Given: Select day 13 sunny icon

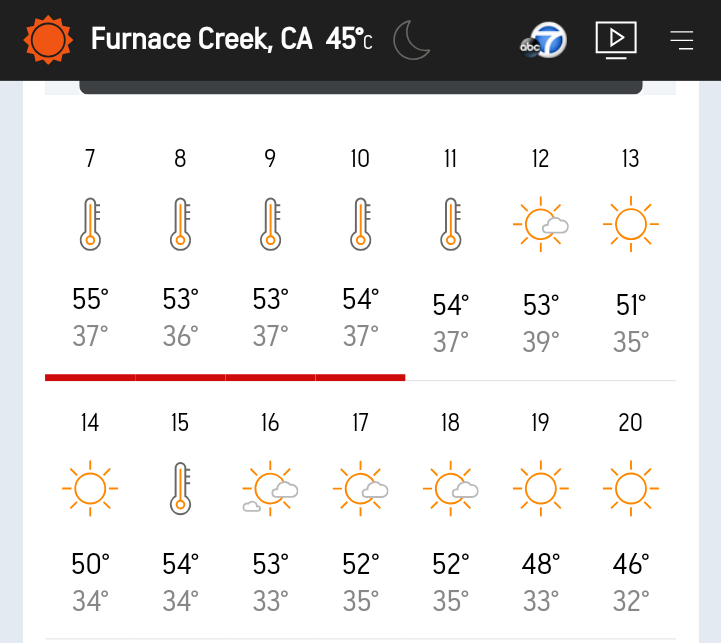Looking at the screenshot, I should point(631,224).
